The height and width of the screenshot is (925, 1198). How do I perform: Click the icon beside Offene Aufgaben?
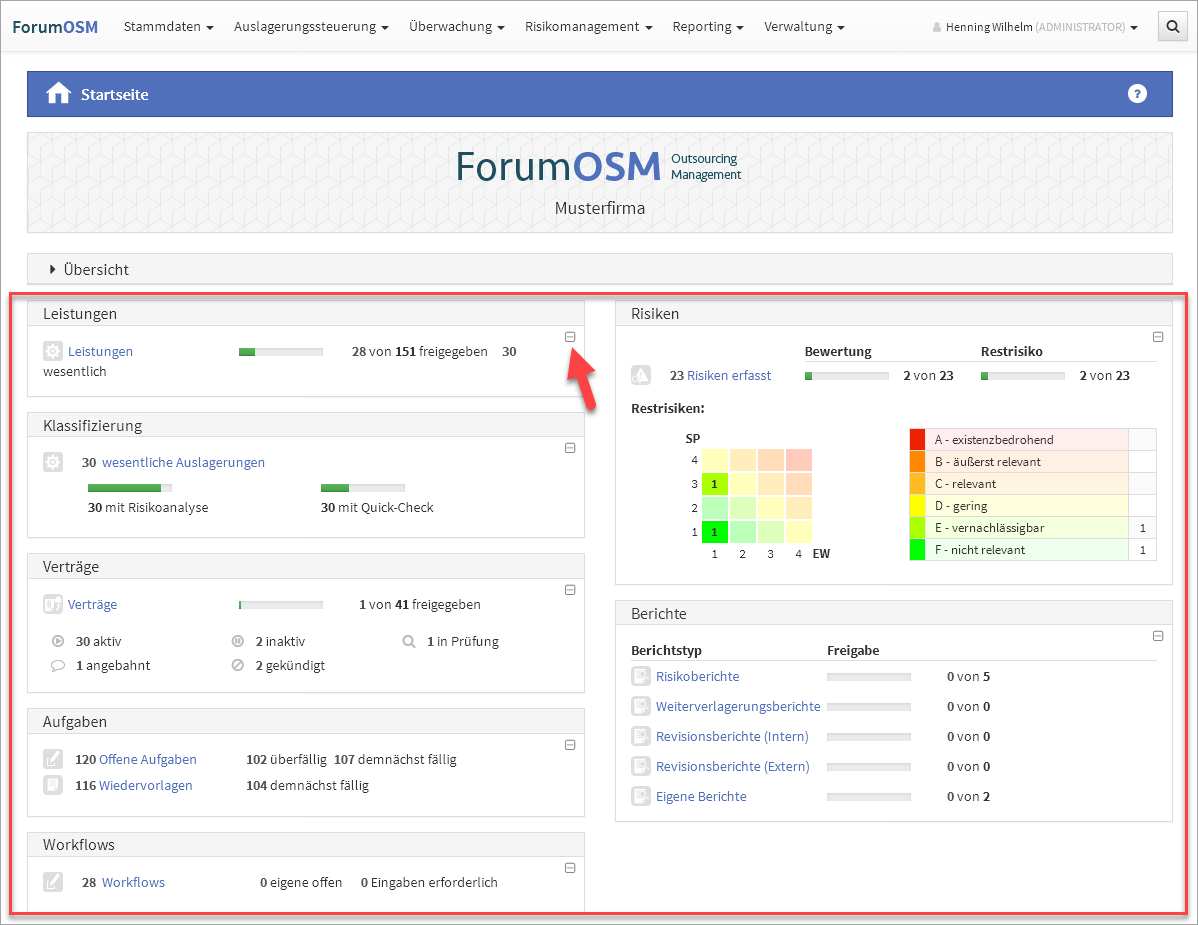coord(53,760)
